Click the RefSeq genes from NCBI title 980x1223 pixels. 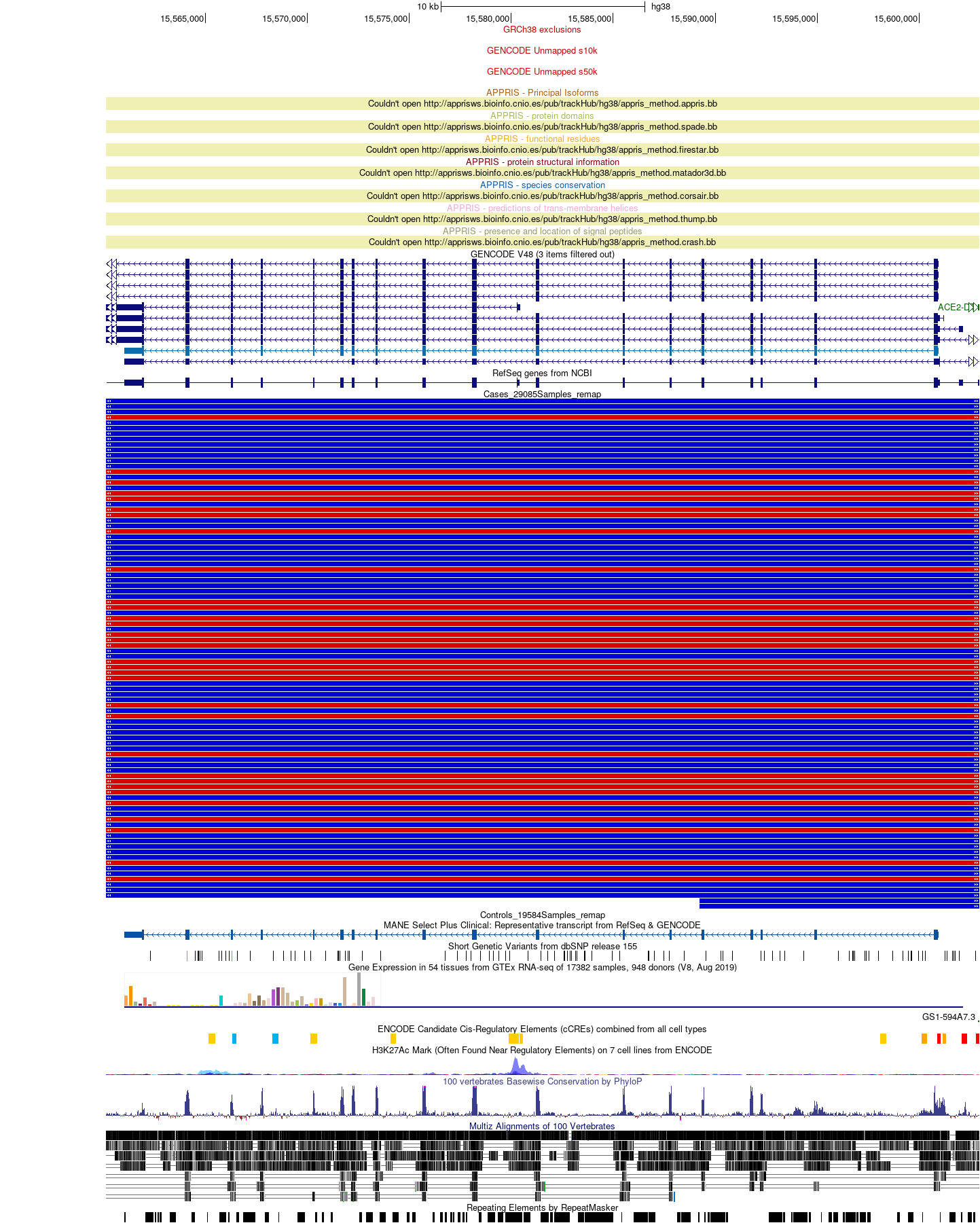pos(542,373)
